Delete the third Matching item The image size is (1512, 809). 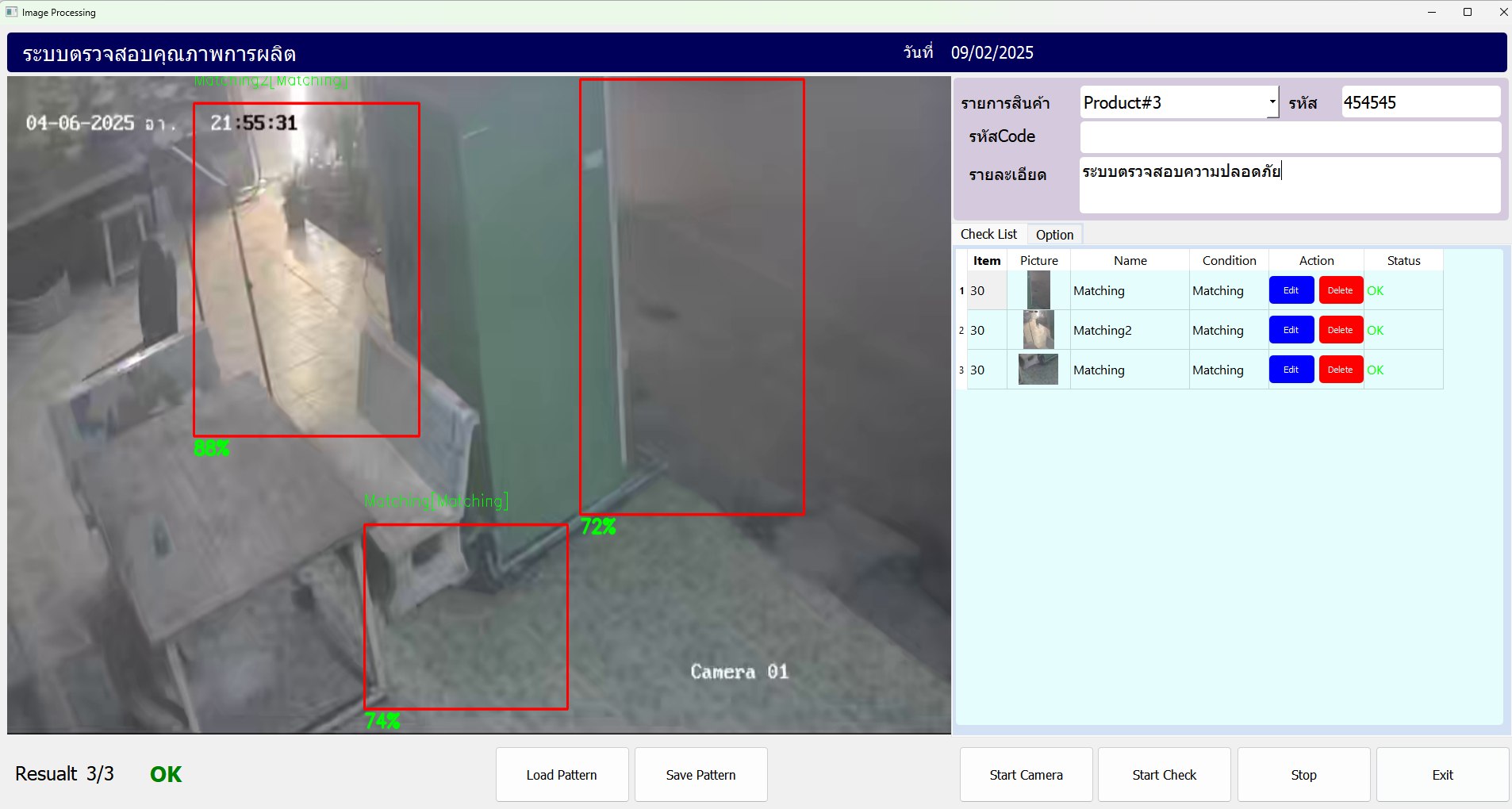[x=1340, y=370]
